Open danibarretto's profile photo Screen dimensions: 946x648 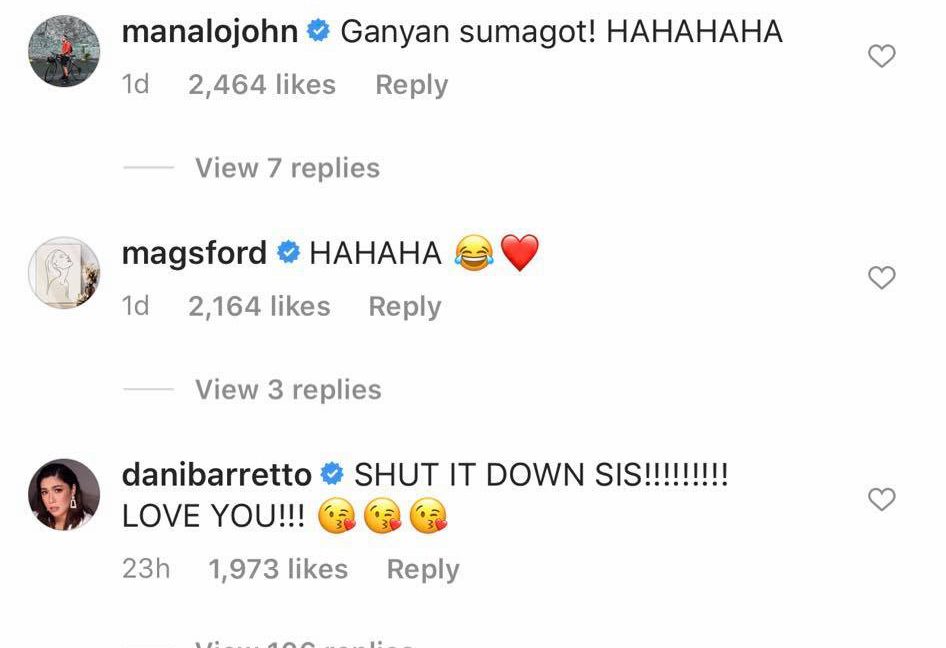pyautogui.click(x=64, y=495)
